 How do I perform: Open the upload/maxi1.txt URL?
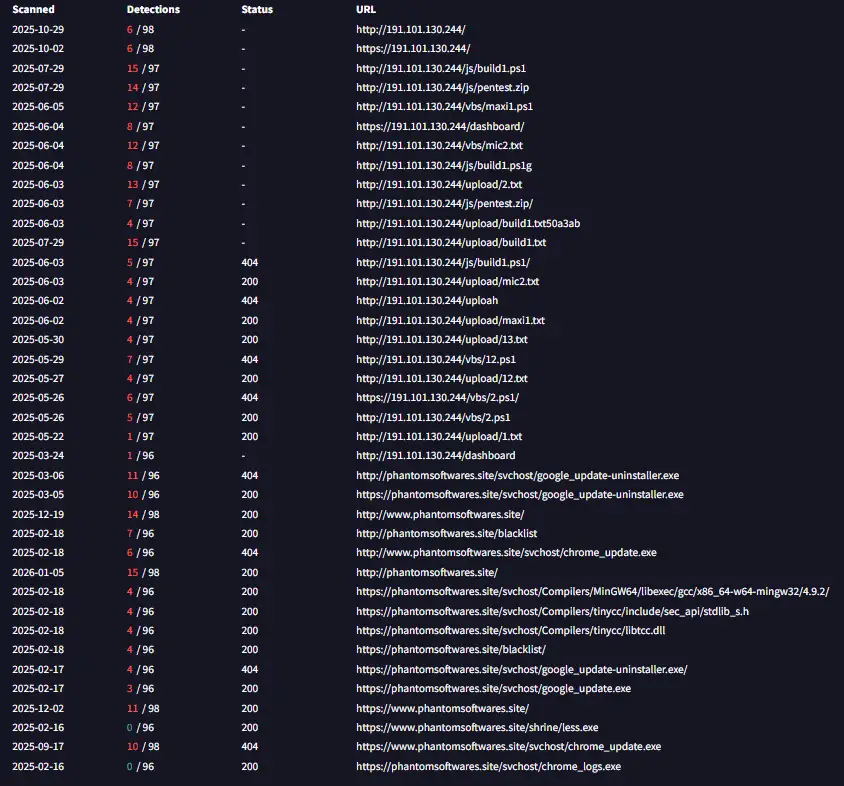click(450, 320)
